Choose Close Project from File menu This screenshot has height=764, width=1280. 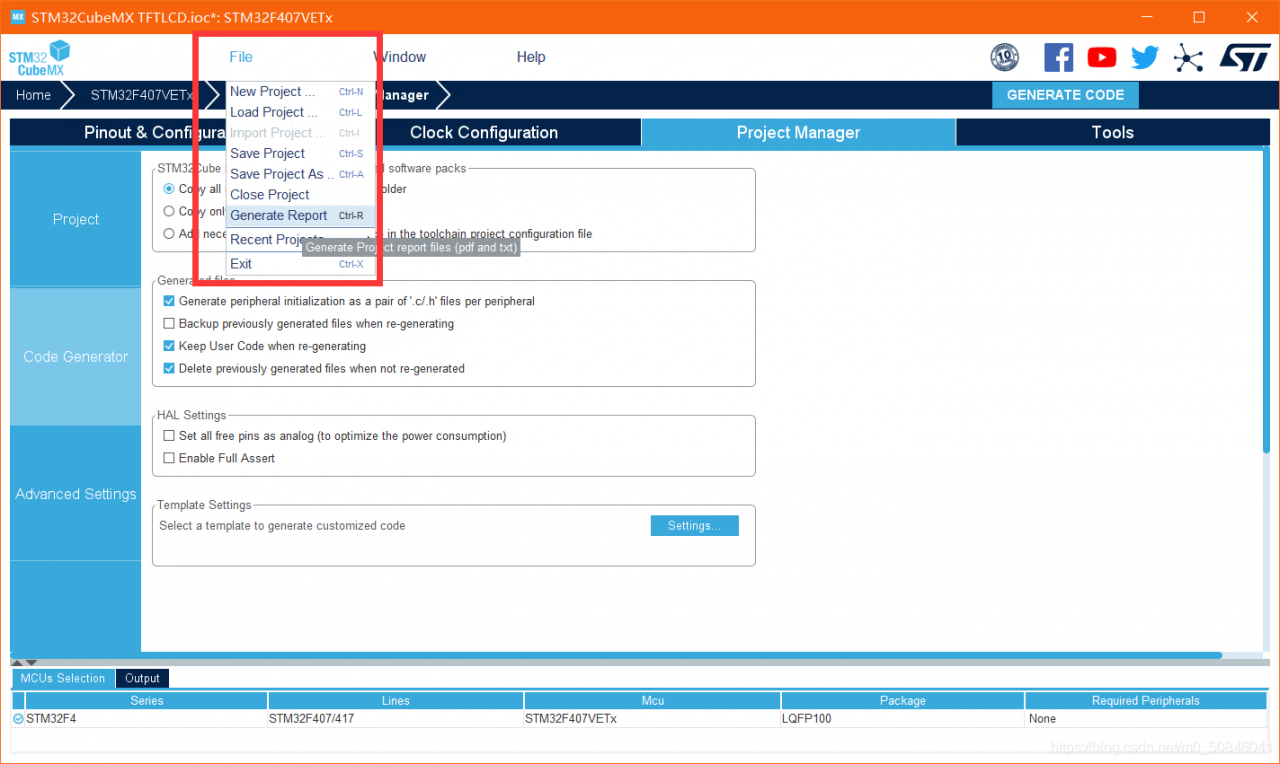coord(301,195)
